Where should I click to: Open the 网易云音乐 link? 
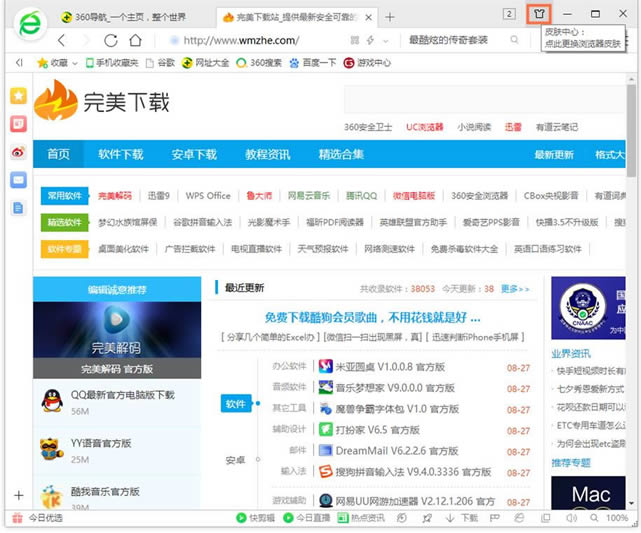coord(309,196)
